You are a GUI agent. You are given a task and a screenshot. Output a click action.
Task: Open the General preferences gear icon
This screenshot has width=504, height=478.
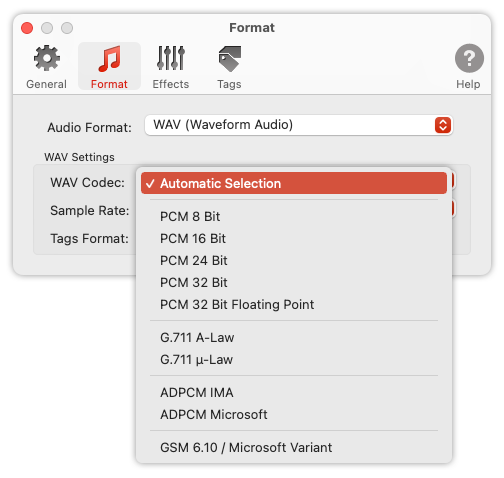pos(47,58)
